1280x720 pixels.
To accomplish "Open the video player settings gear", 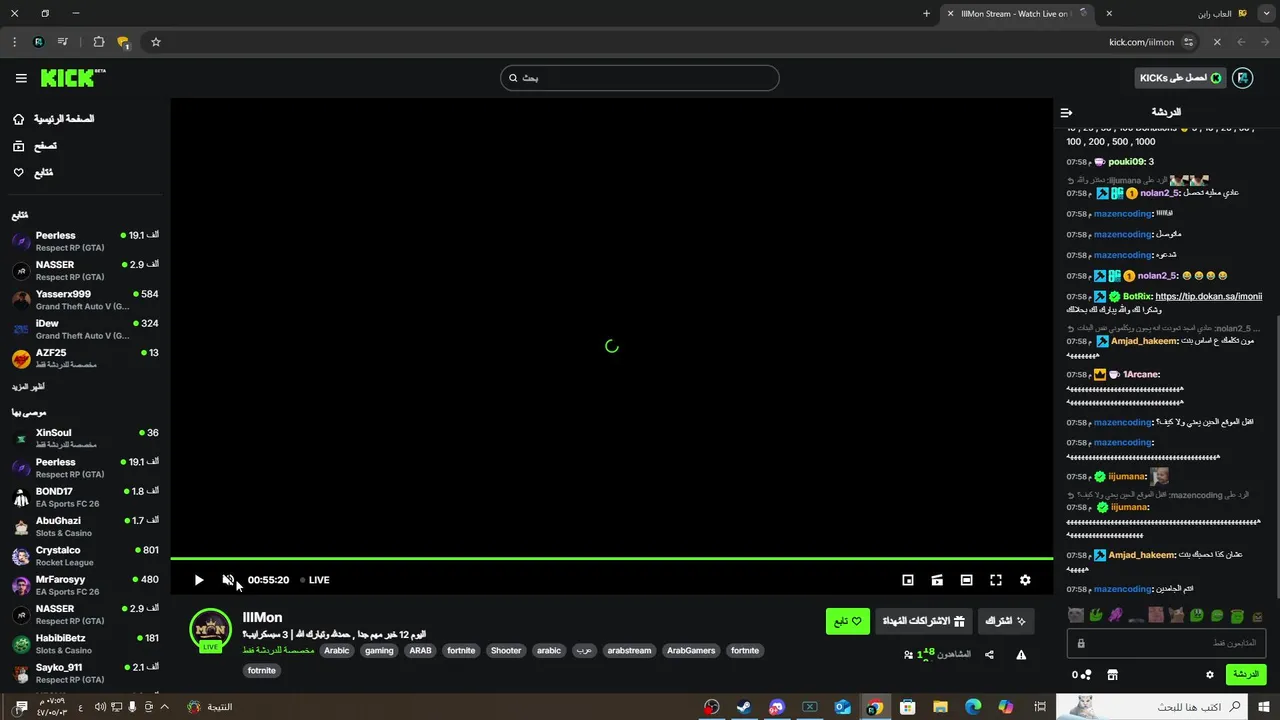I will tap(1025, 580).
